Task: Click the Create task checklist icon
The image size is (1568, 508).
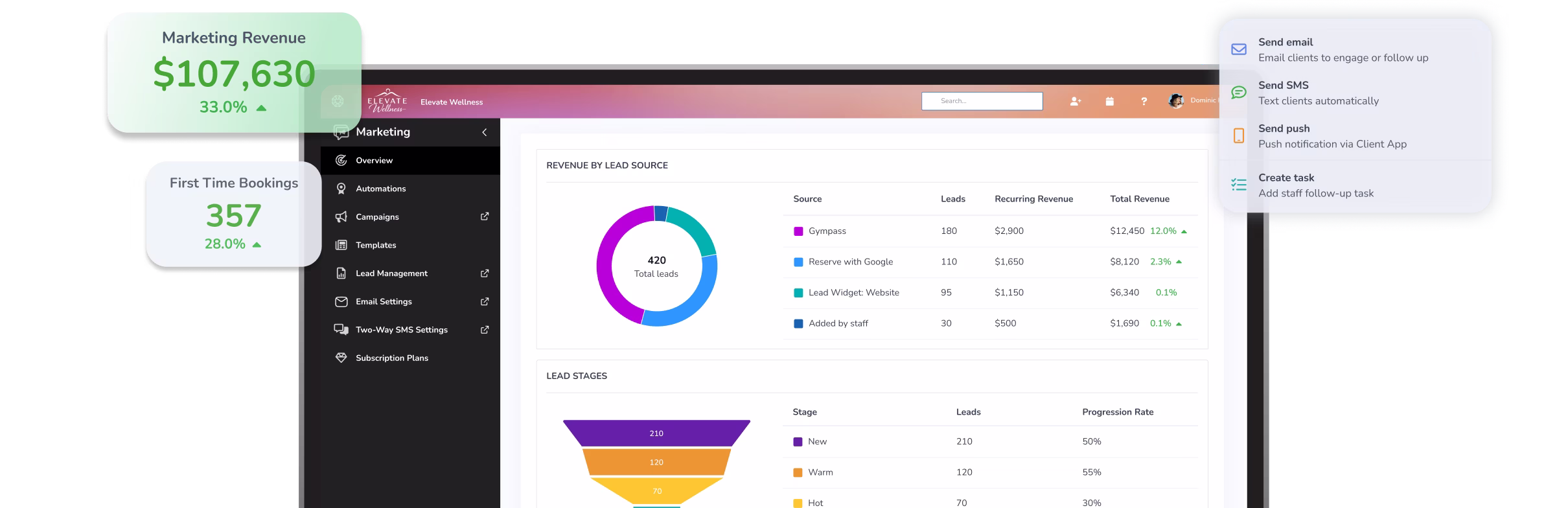Action: tap(1239, 185)
